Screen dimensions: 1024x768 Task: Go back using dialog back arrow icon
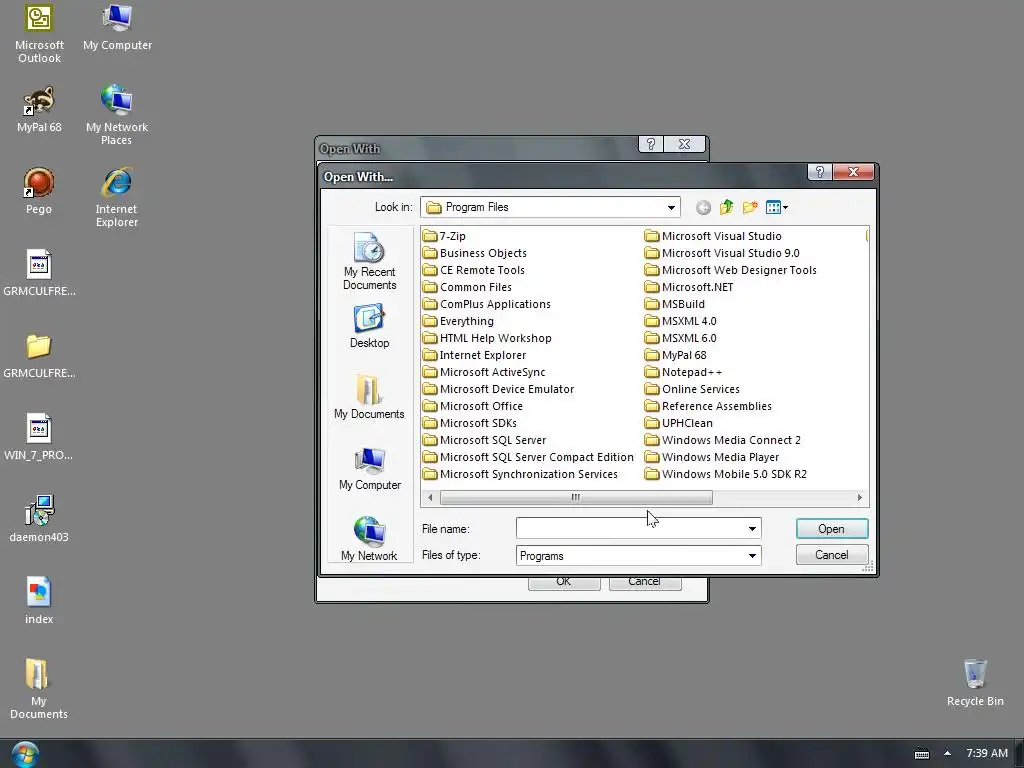[703, 208]
